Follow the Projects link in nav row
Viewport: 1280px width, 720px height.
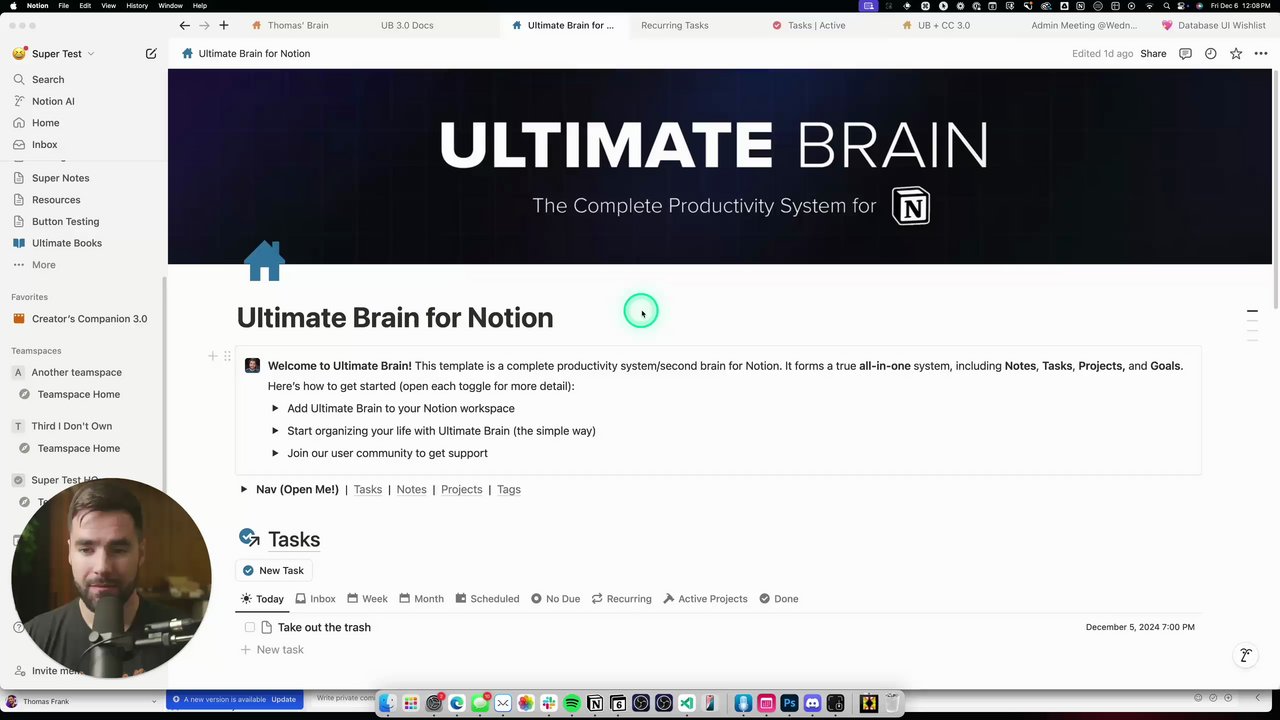point(461,489)
